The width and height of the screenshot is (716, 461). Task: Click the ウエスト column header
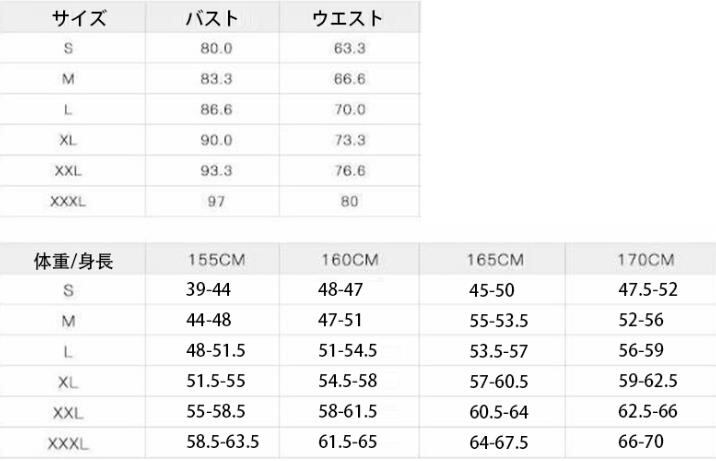348,18
